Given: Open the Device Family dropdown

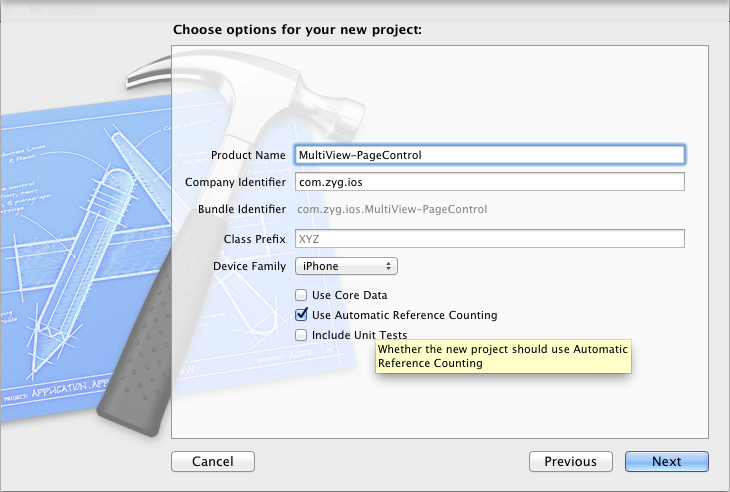Looking at the screenshot, I should point(346,266).
